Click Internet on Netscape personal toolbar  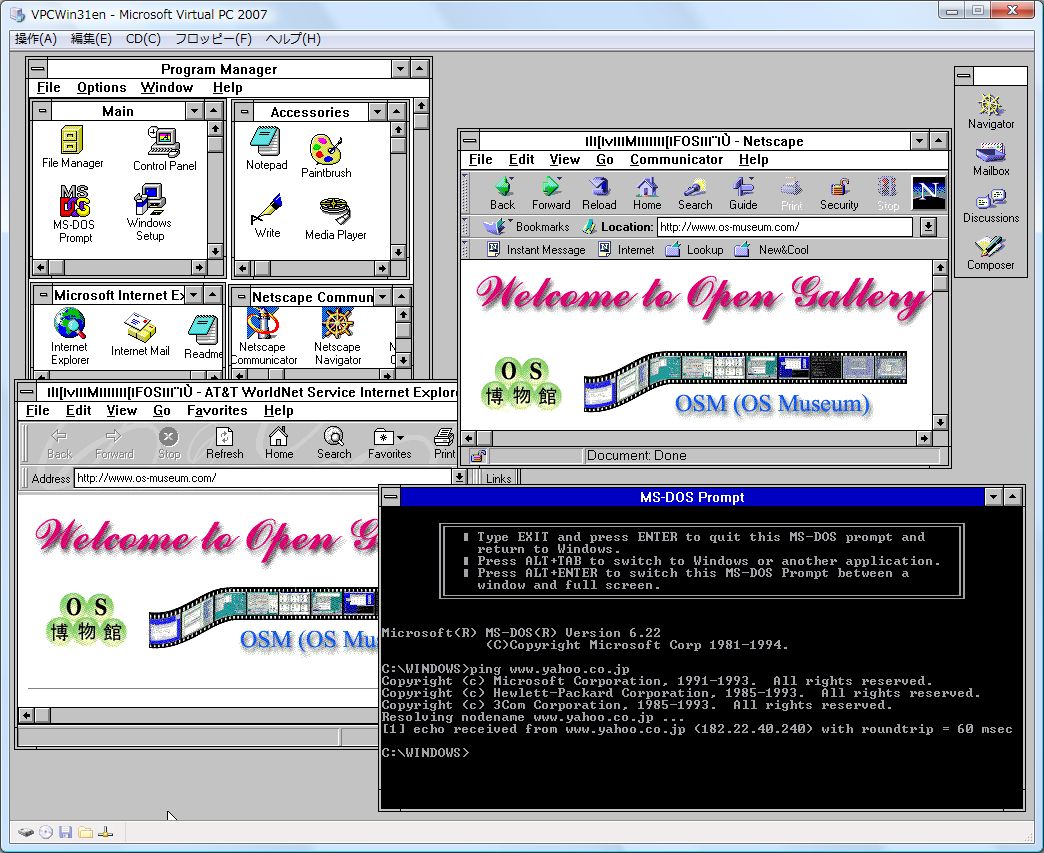click(626, 250)
